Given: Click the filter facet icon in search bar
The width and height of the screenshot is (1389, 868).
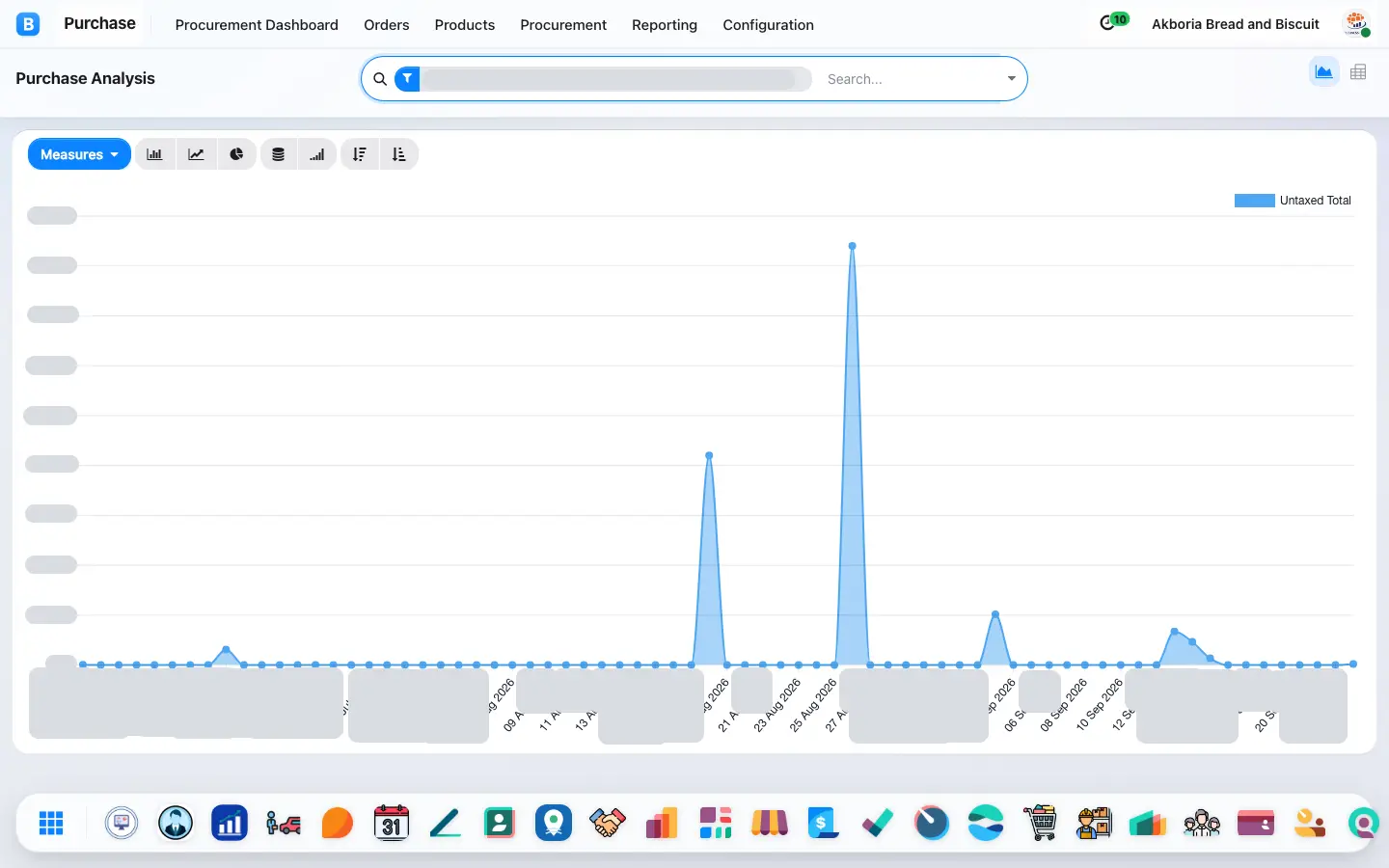Looking at the screenshot, I should pos(408,79).
